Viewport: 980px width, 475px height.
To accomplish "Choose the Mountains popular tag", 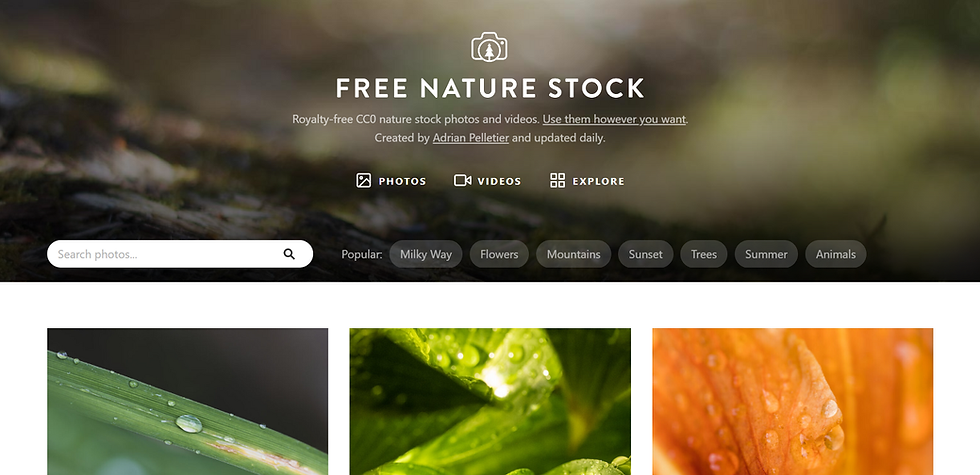I will 574,254.
